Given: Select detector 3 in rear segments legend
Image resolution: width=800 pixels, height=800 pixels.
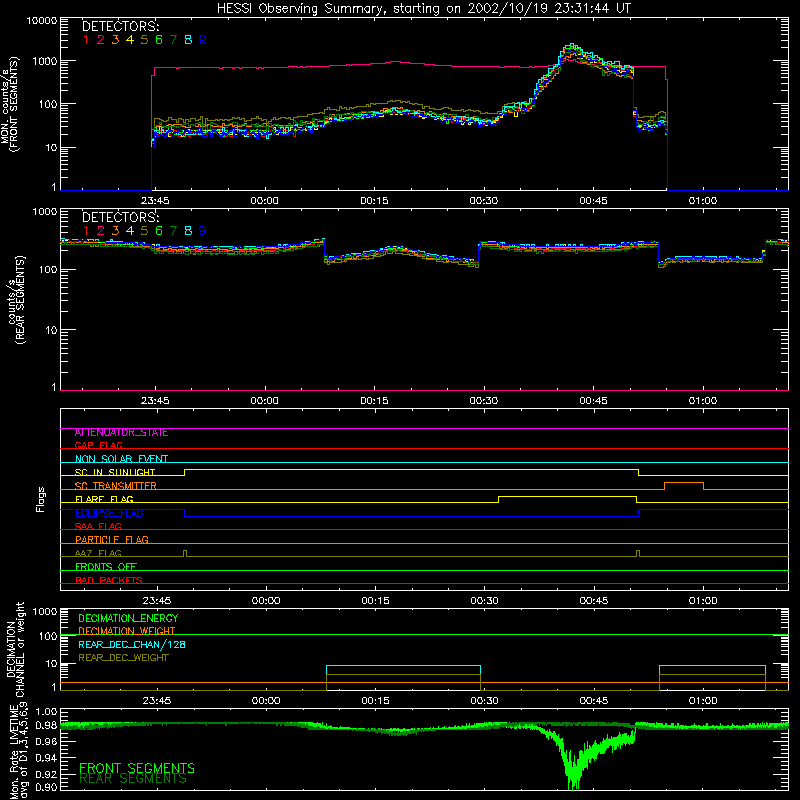Looking at the screenshot, I should point(115,231).
